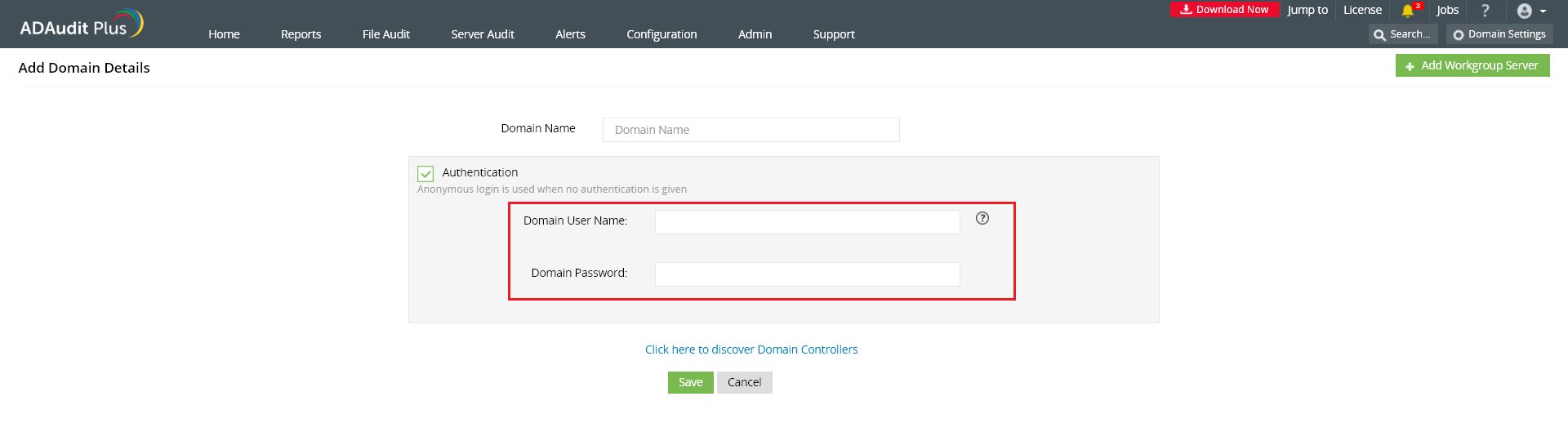
Task: Focus the Domain Name input field
Action: [x=751, y=130]
